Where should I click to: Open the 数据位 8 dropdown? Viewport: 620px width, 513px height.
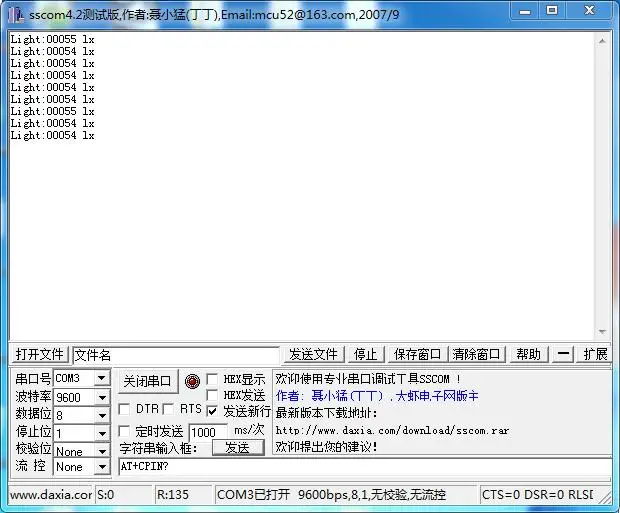(x=101, y=415)
